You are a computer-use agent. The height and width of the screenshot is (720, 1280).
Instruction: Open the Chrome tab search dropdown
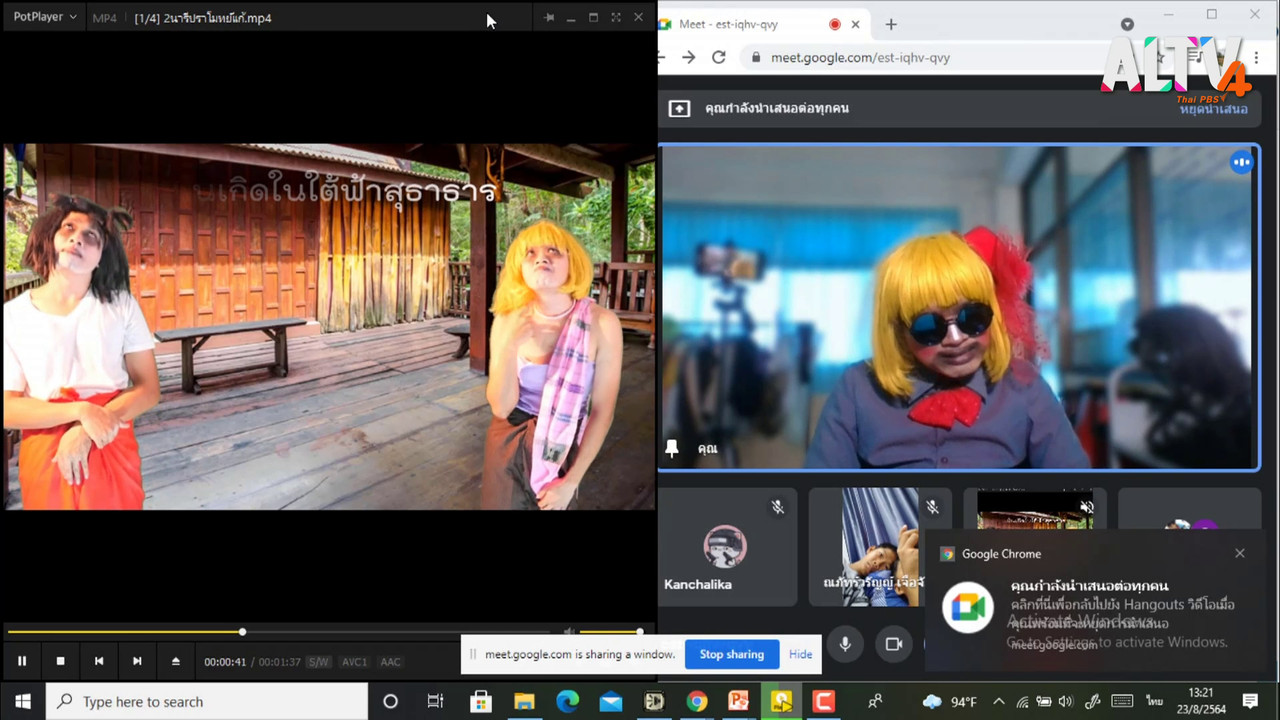1127,24
